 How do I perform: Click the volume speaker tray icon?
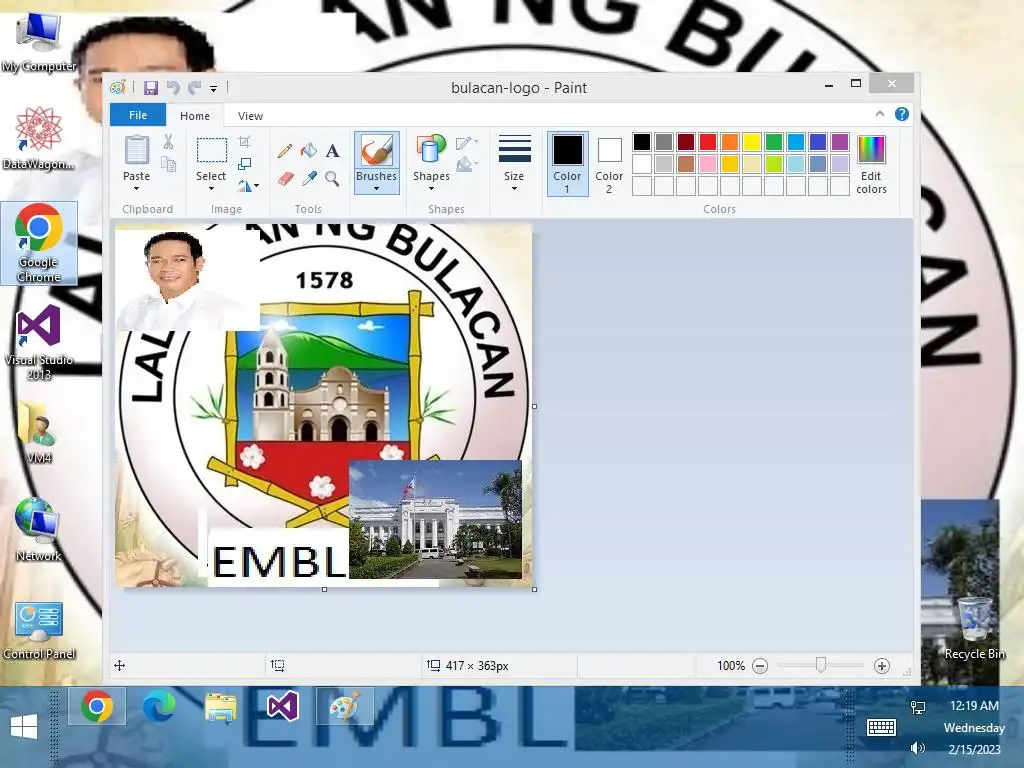(x=917, y=748)
